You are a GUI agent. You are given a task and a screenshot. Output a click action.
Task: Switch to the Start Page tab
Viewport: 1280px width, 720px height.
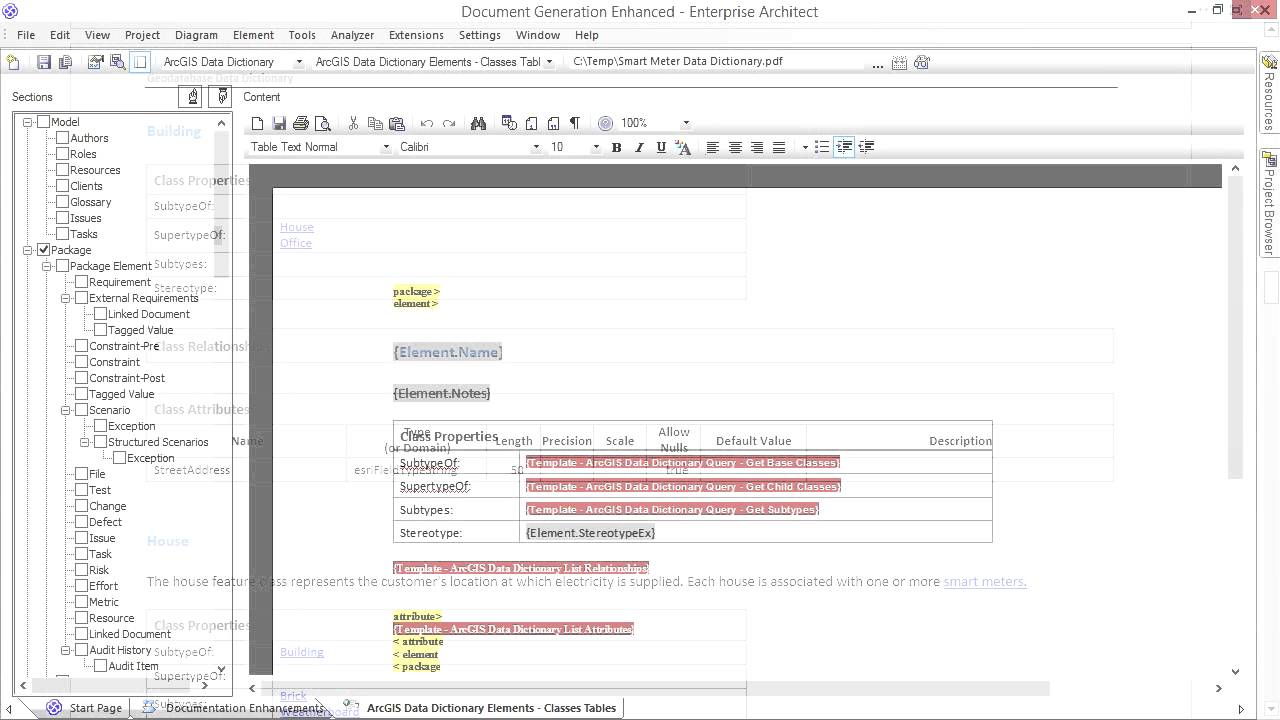tap(85, 708)
